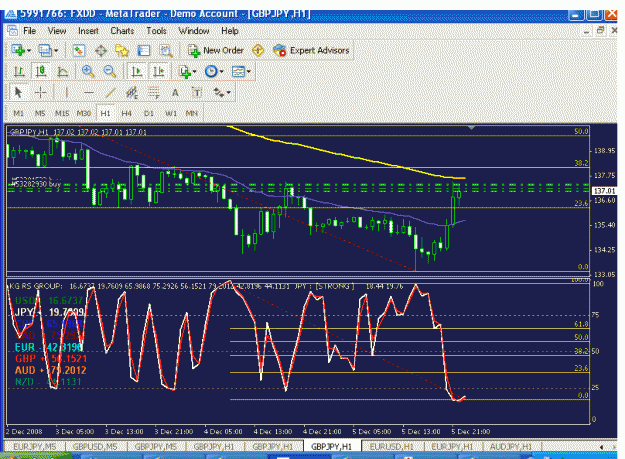Draw a Horizontal Line
The image size is (625, 459).
[88, 93]
